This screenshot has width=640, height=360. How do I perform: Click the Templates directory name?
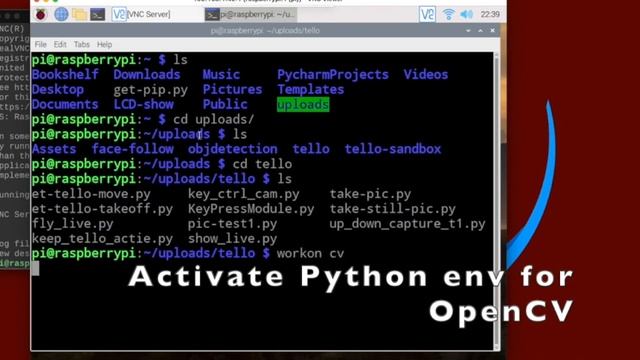pyautogui.click(x=311, y=90)
